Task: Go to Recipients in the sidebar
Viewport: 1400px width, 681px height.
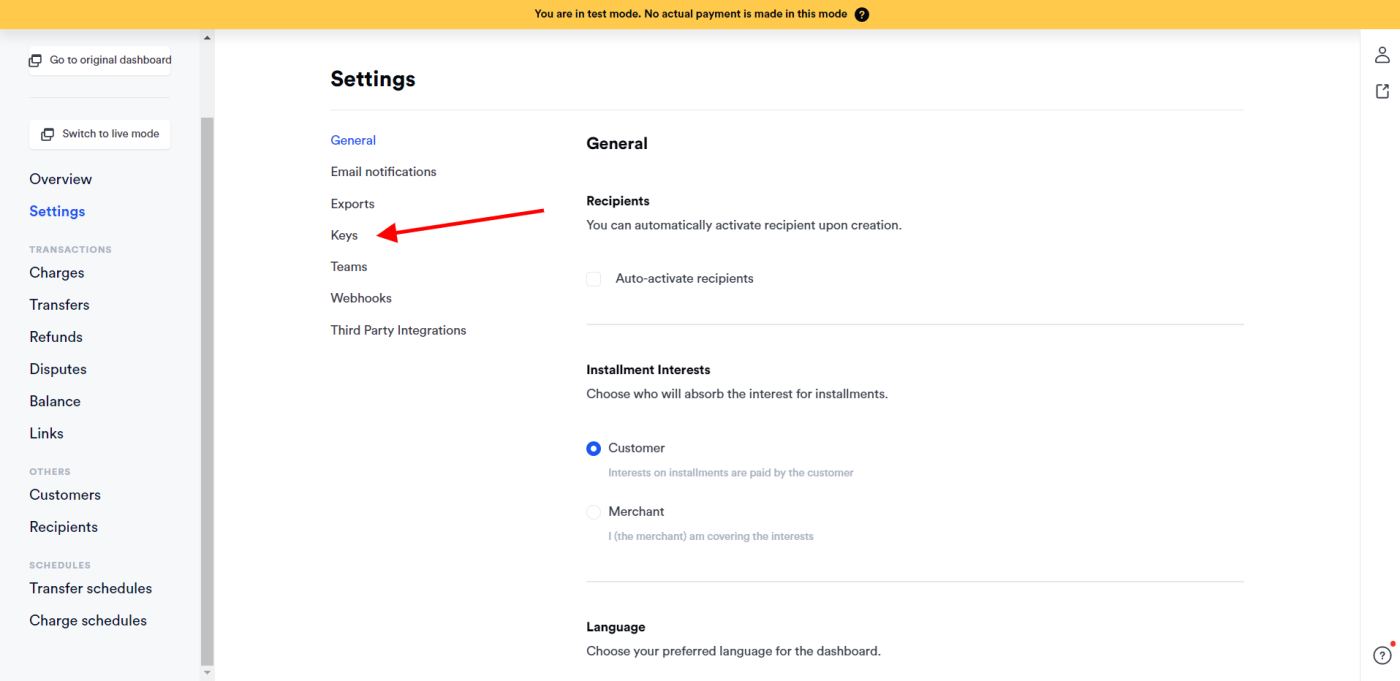Action: tap(63, 527)
